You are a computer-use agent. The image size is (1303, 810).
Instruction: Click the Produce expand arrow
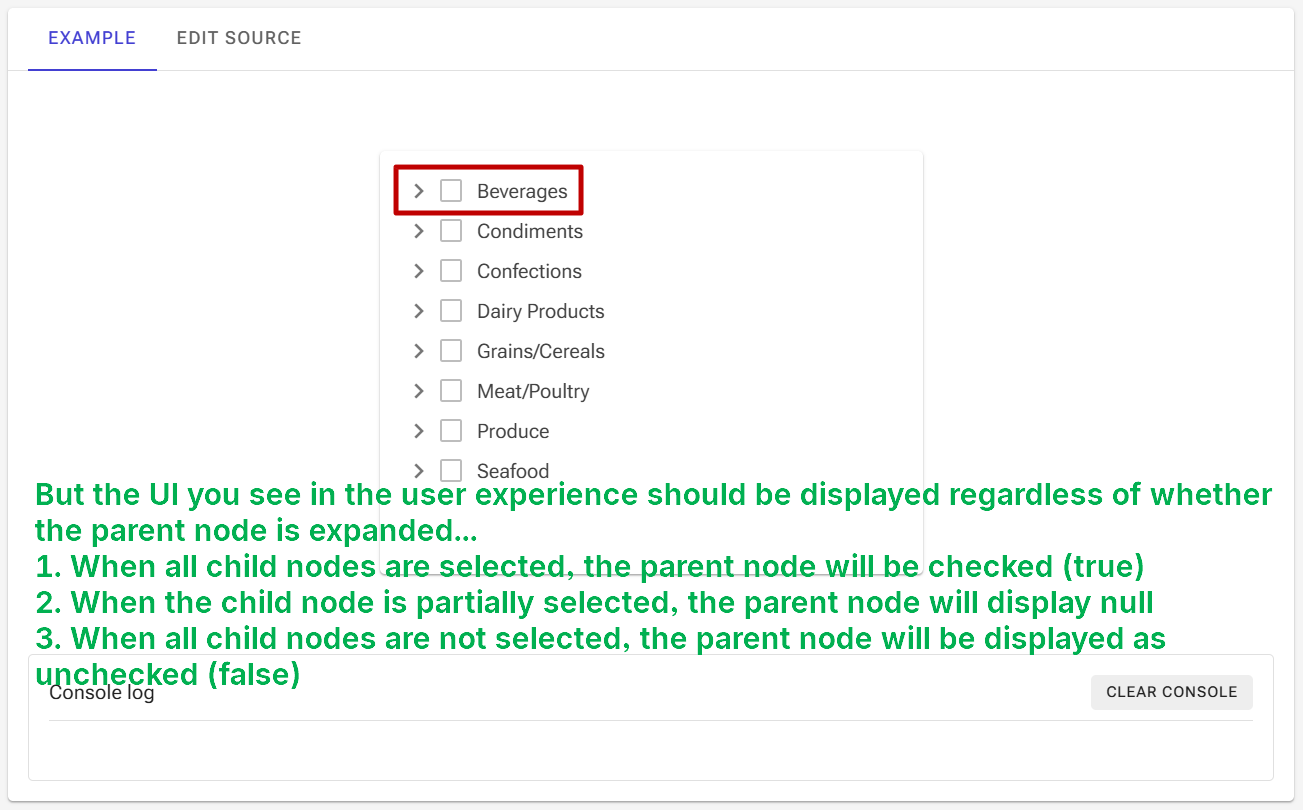click(419, 431)
